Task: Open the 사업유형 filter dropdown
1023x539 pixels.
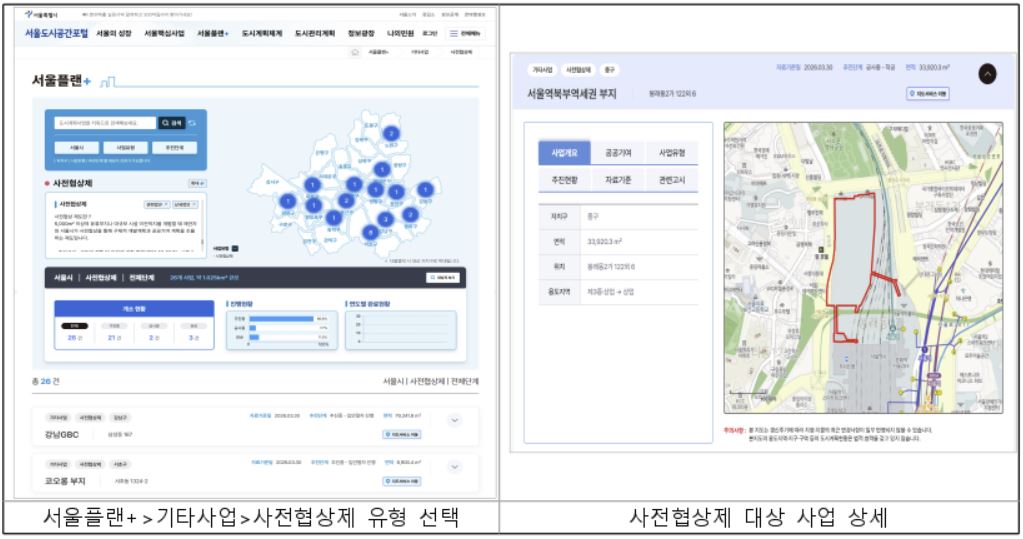Action: point(125,147)
